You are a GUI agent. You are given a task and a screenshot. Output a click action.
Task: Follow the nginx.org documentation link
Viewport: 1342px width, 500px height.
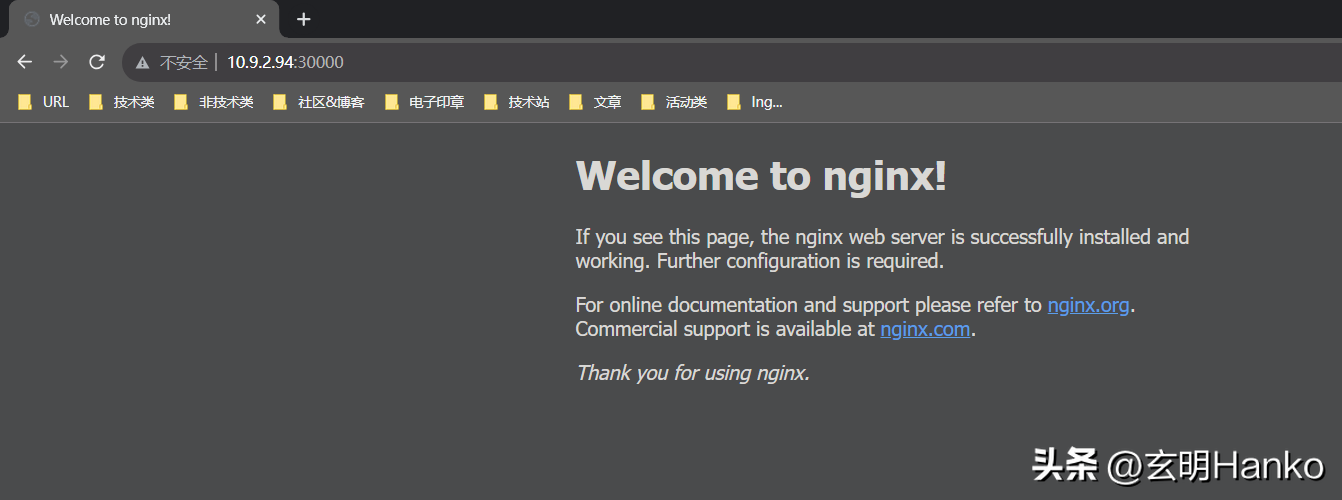pyautogui.click(x=1088, y=305)
